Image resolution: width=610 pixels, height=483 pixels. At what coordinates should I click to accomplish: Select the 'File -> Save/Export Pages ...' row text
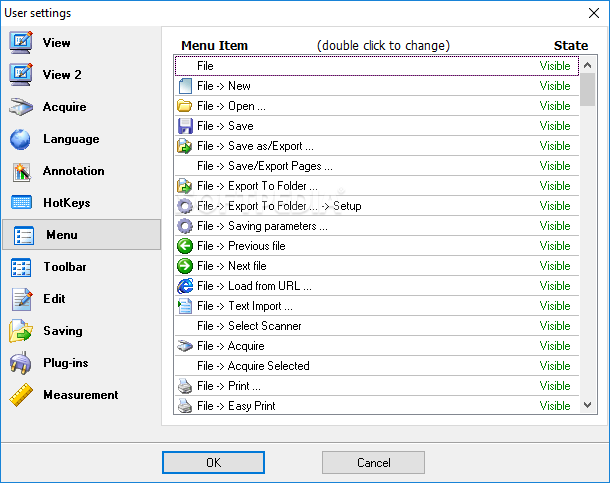[x=265, y=166]
